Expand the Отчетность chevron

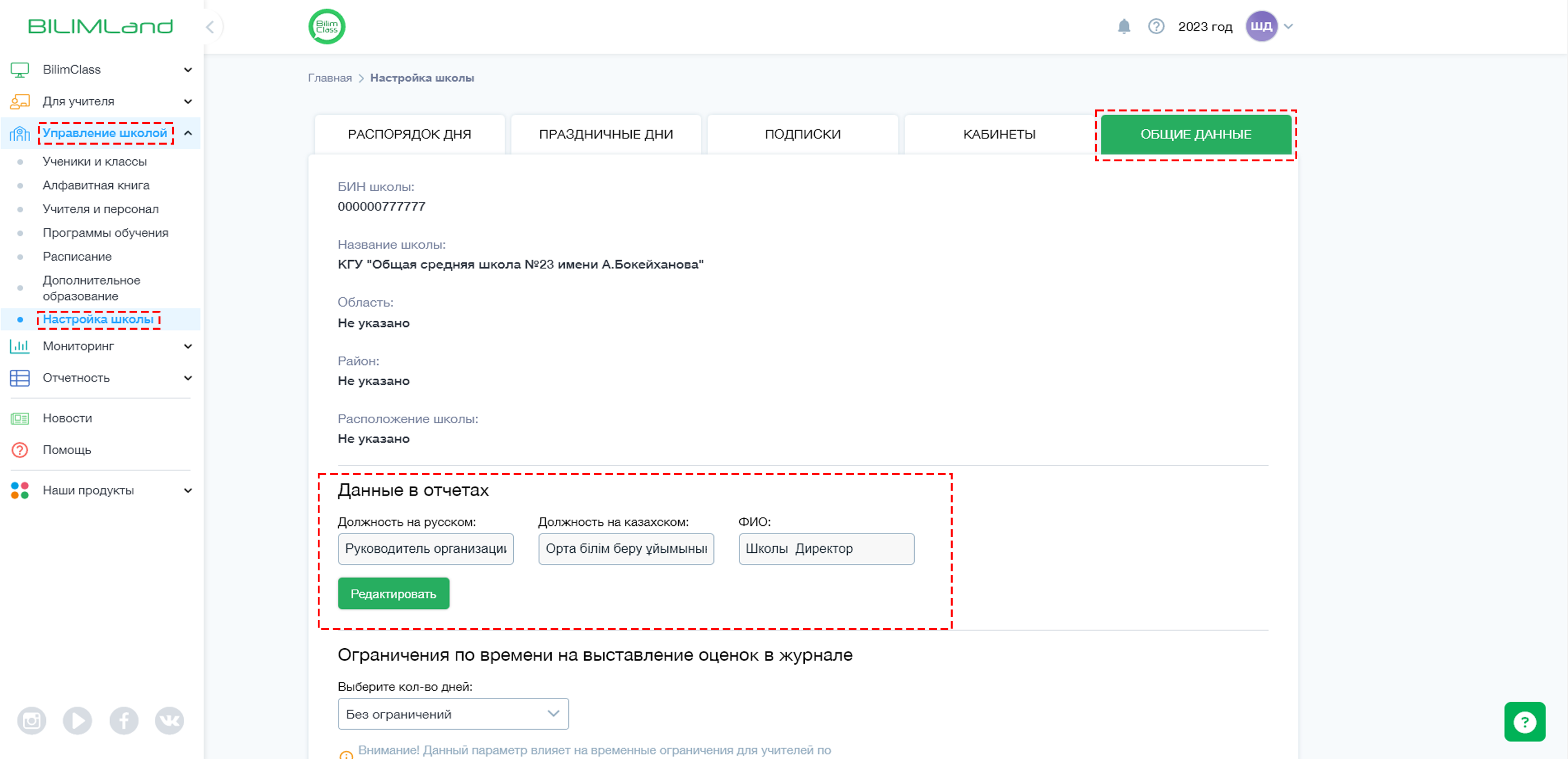(x=188, y=378)
